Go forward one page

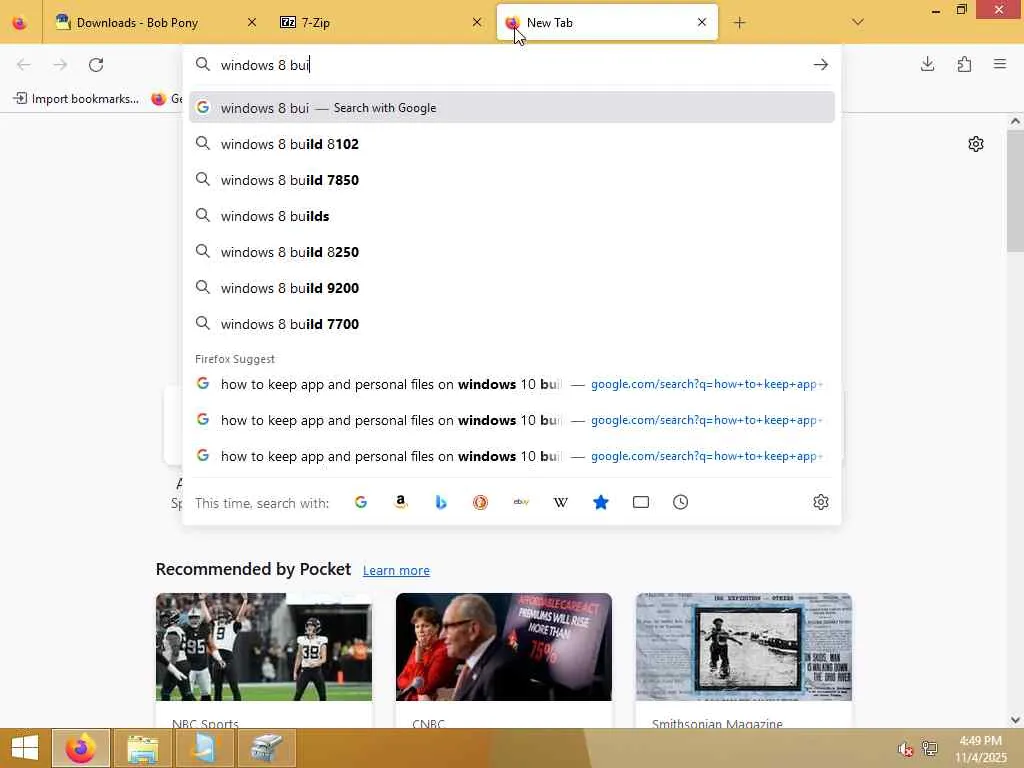click(60, 65)
